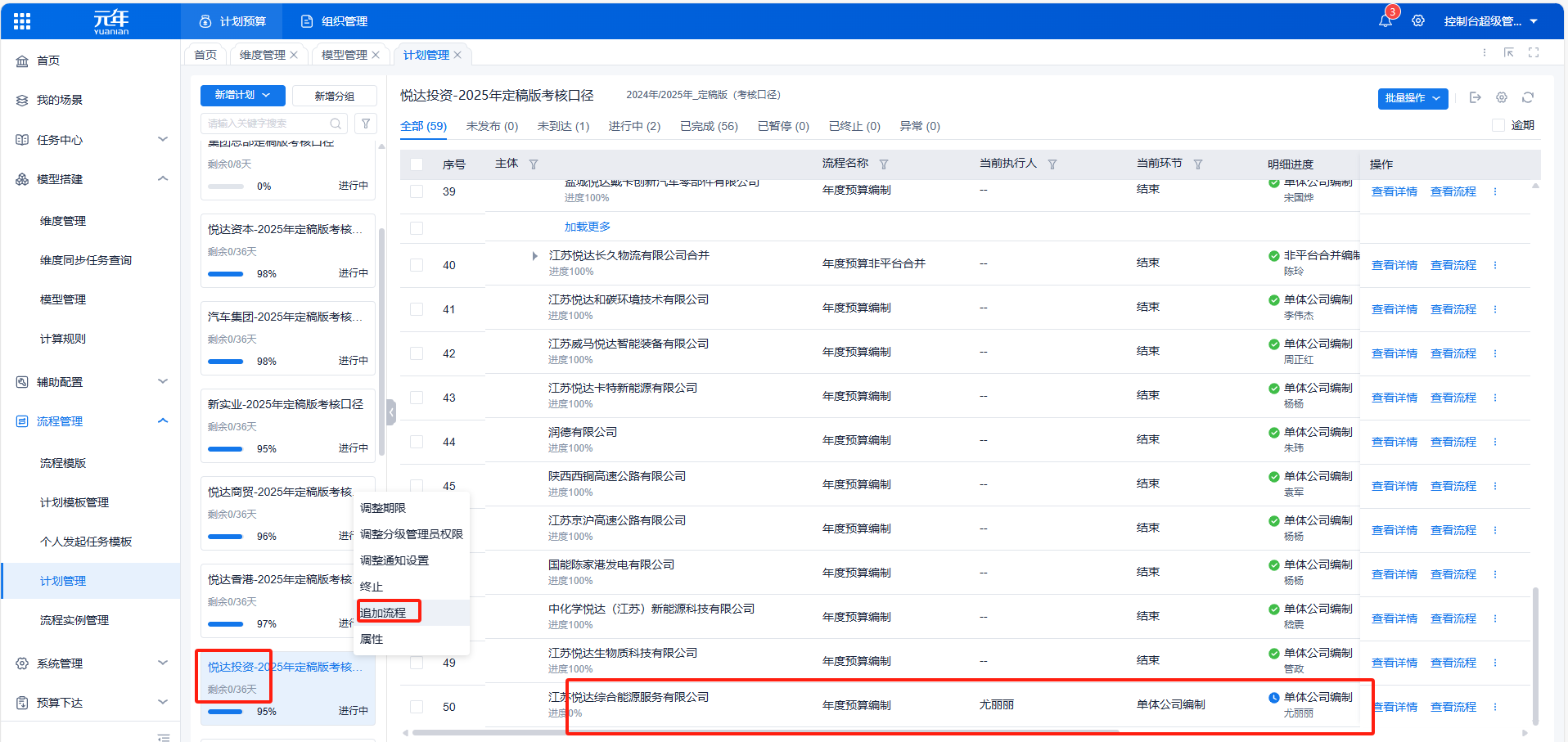Click the refresh icon in plan header
This screenshot has height=742, width=1568.
pyautogui.click(x=1527, y=98)
